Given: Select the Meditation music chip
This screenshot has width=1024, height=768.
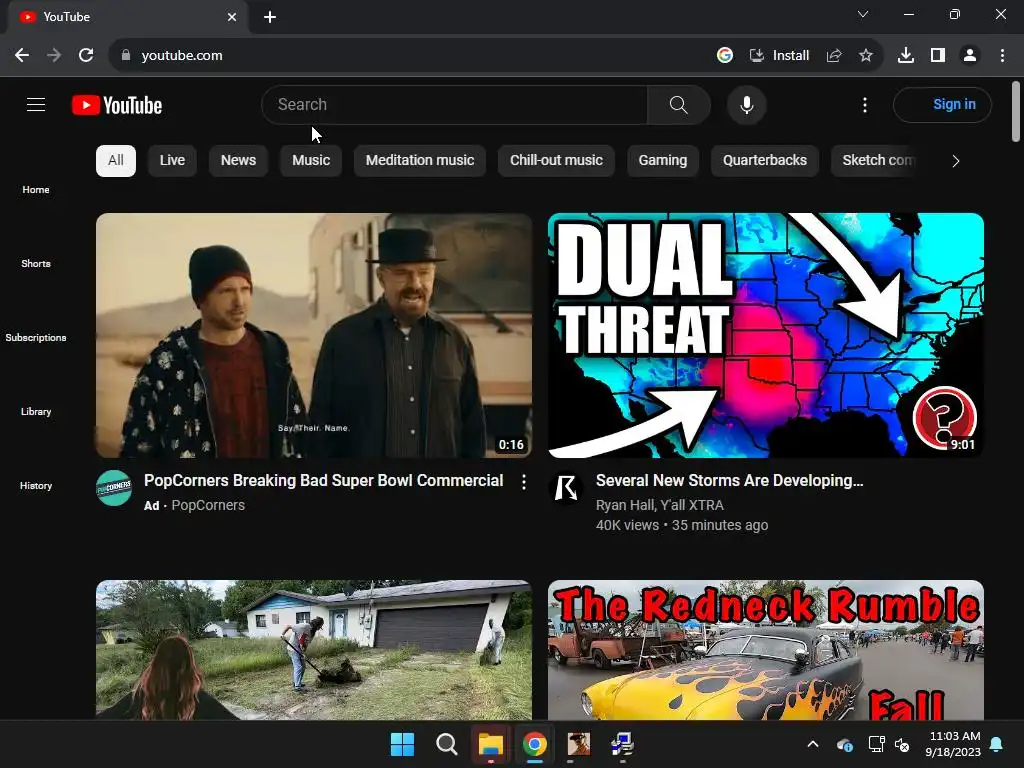Looking at the screenshot, I should coord(420,161).
